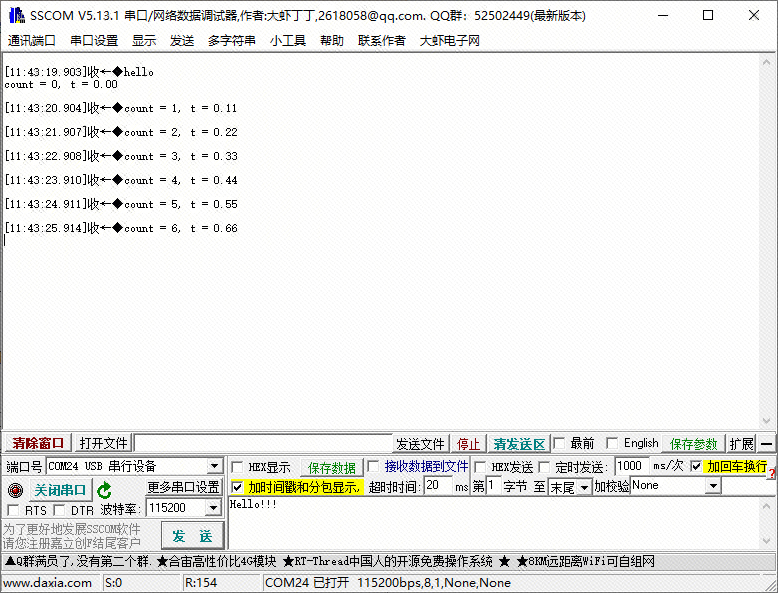The width and height of the screenshot is (778, 593).
Task: Click the 停止 button
Action: 468,444
